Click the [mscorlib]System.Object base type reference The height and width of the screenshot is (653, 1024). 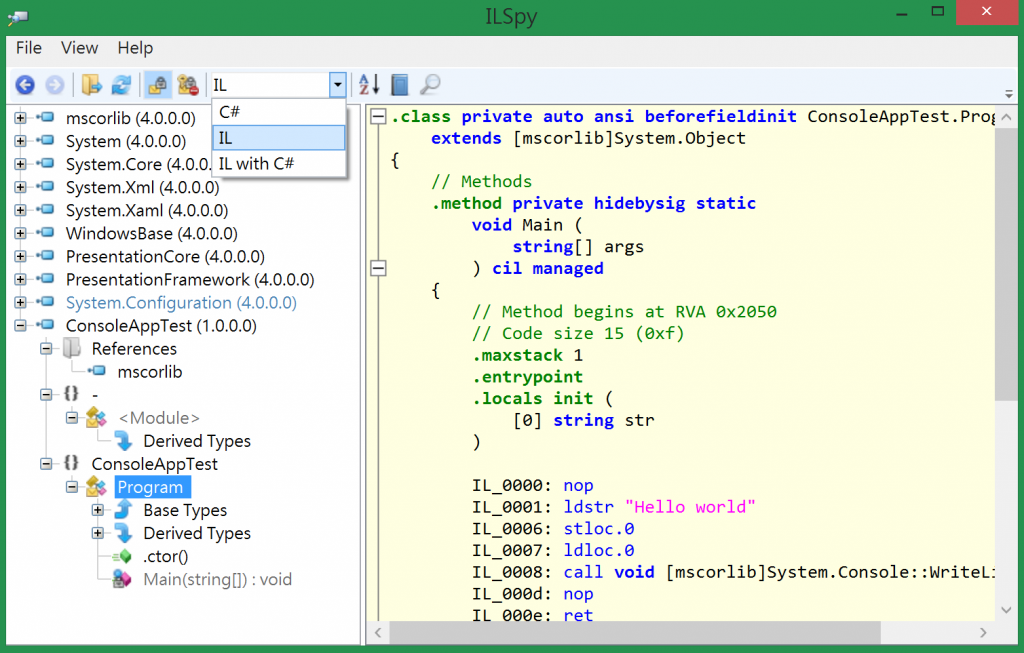pos(629,138)
